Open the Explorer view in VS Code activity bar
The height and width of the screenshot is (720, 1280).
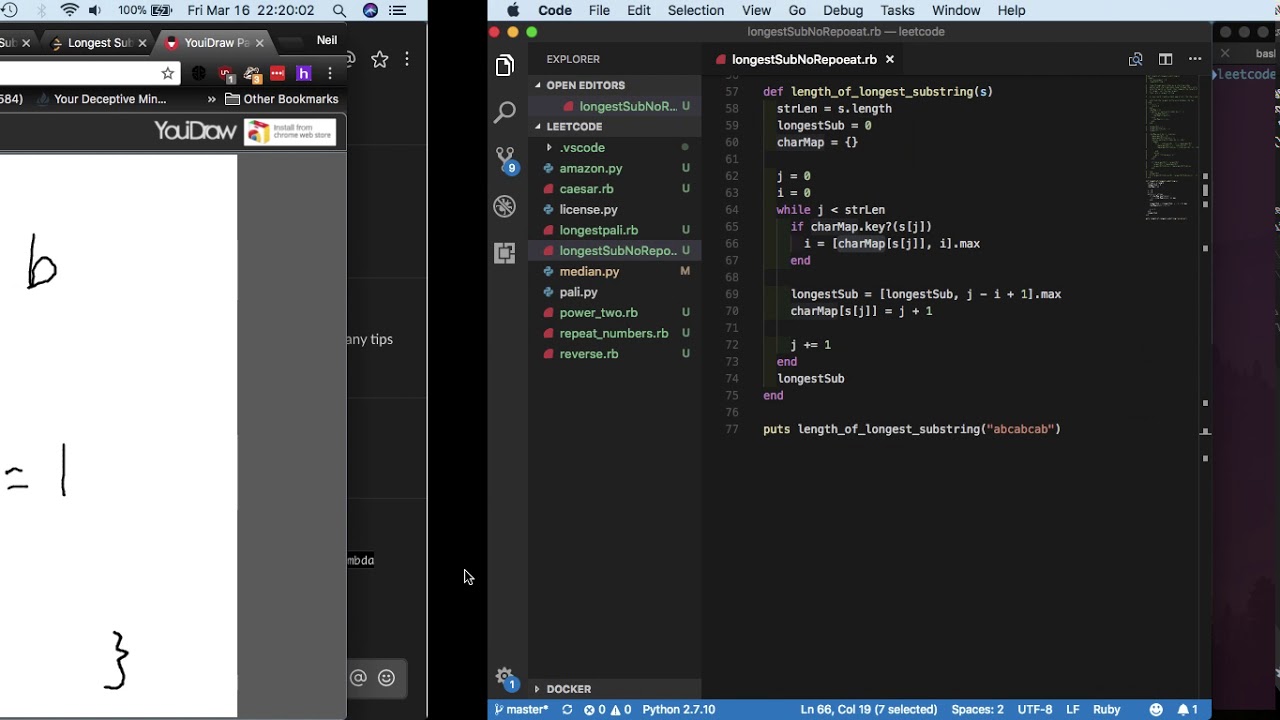tap(505, 66)
